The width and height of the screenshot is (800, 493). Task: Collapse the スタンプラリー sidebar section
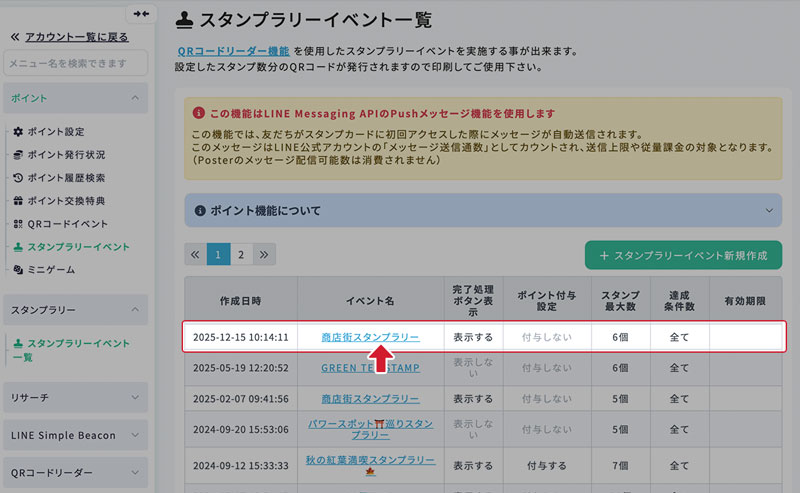pos(134,311)
